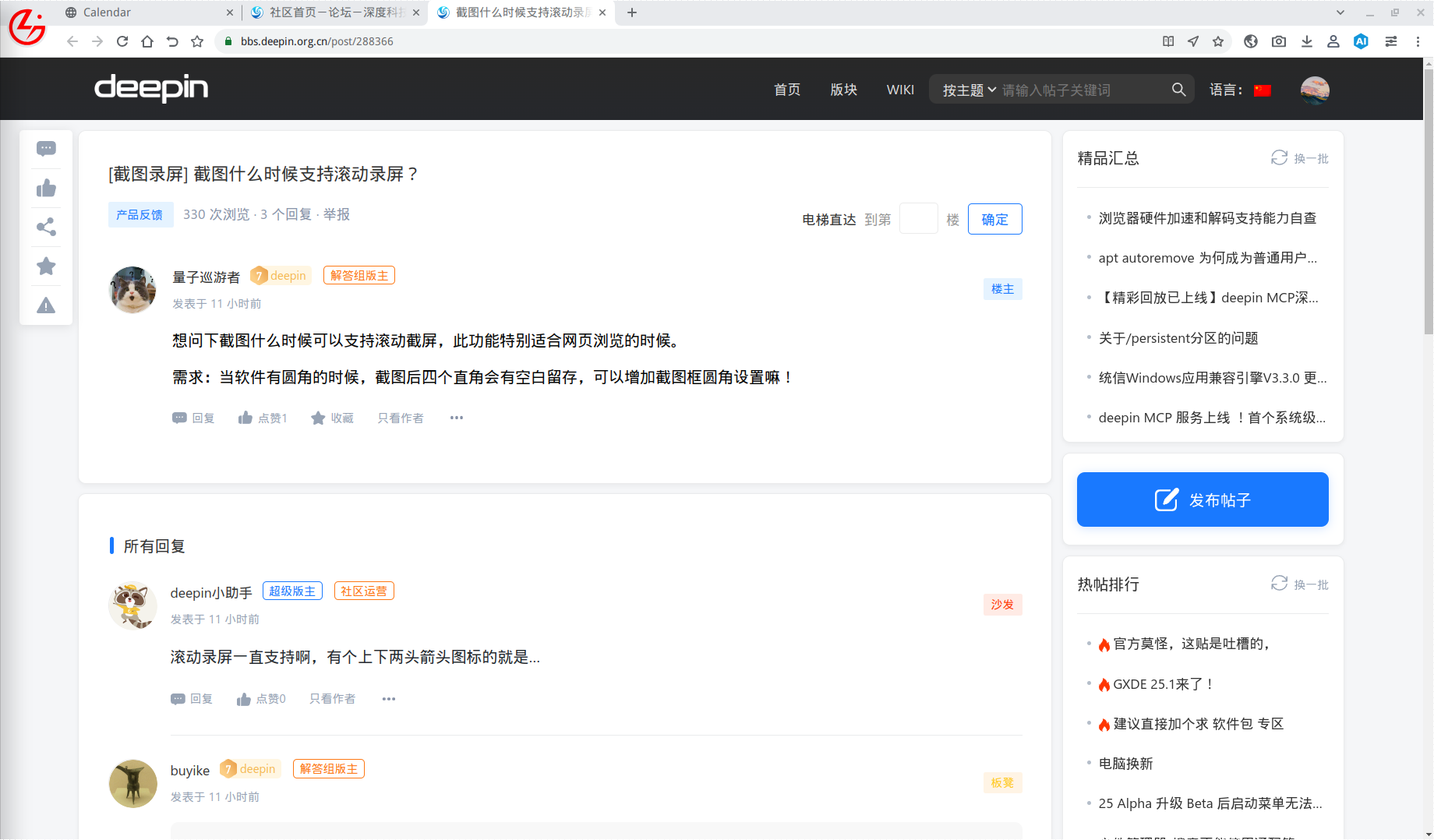Viewport: 1434px width, 840px height.
Task: Open reader mode book icon in toolbar
Action: 1168,41
